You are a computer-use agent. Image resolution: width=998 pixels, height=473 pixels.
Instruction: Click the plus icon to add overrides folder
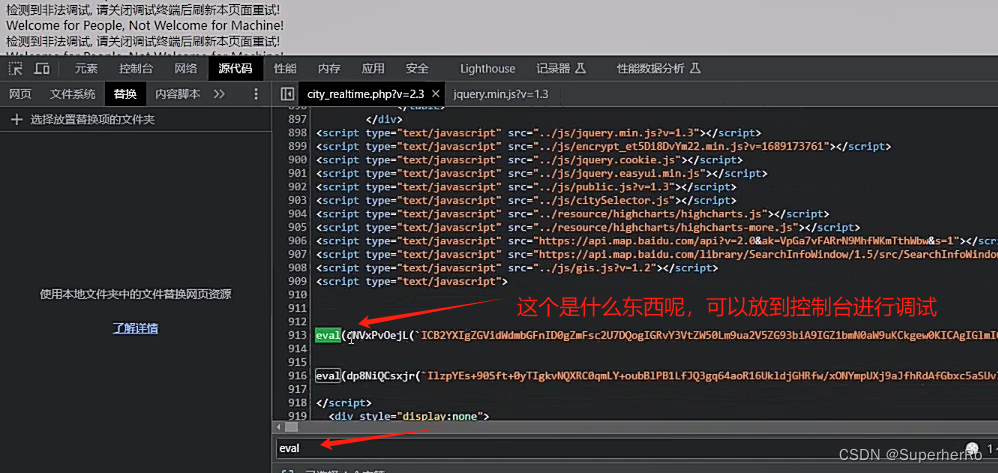click(17, 120)
